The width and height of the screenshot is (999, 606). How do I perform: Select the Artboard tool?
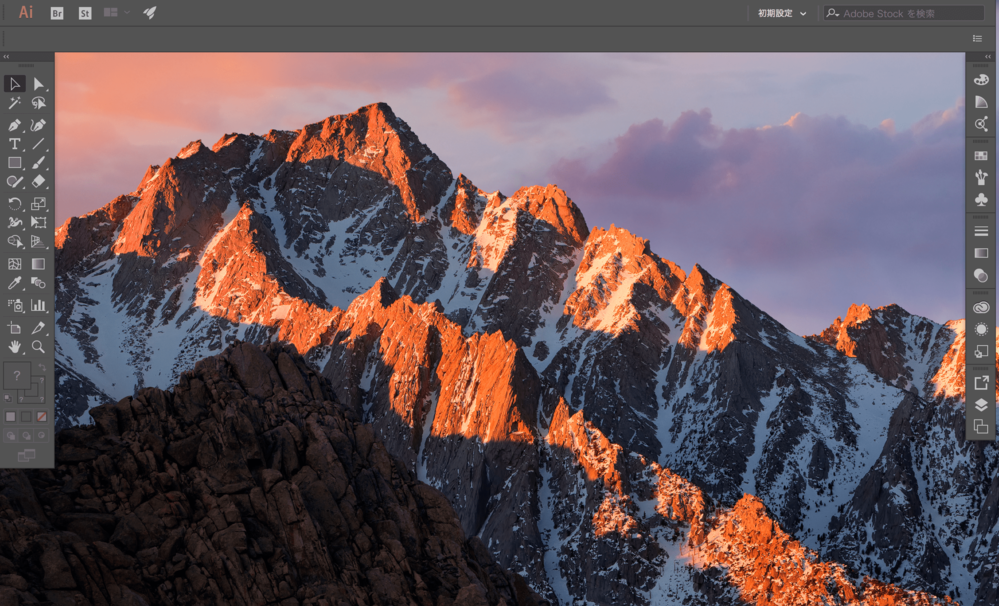tap(15, 328)
